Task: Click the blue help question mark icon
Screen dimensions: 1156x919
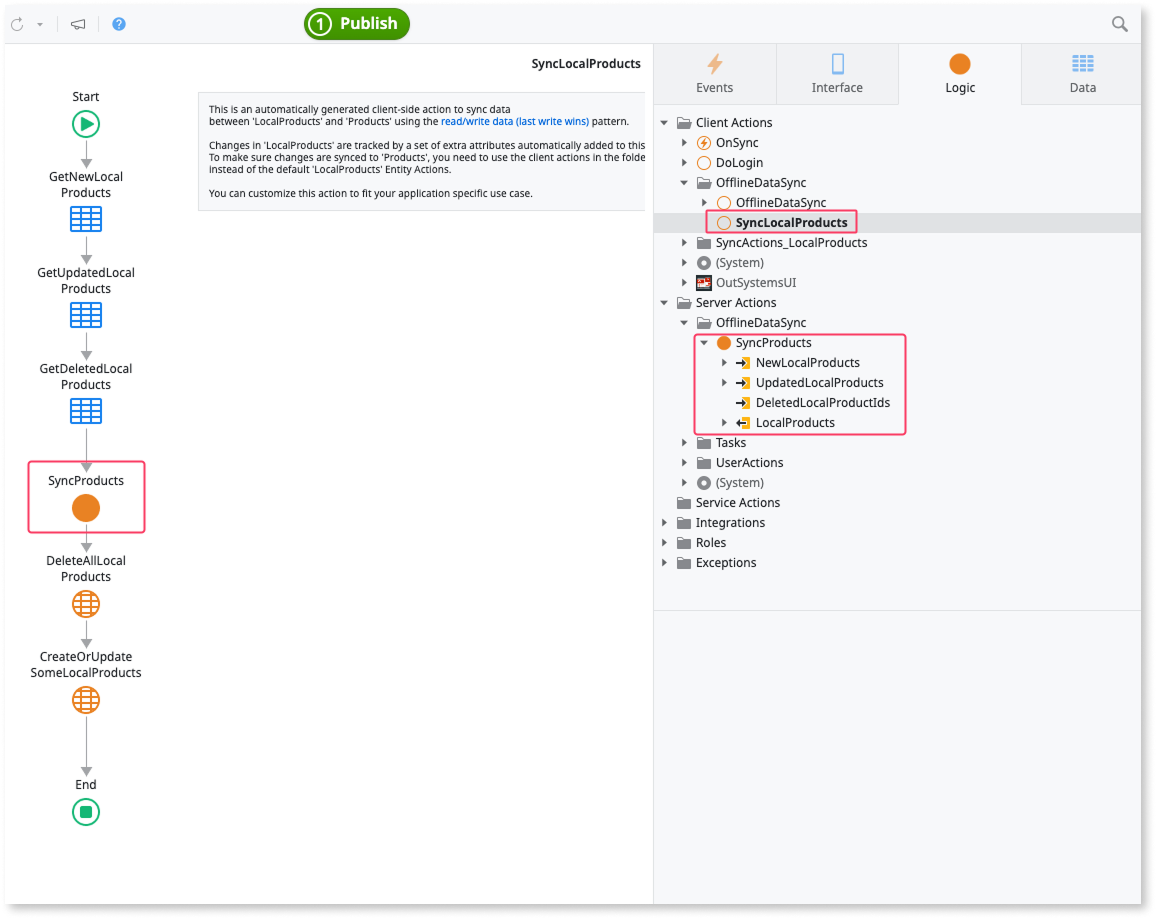Action: coord(118,23)
